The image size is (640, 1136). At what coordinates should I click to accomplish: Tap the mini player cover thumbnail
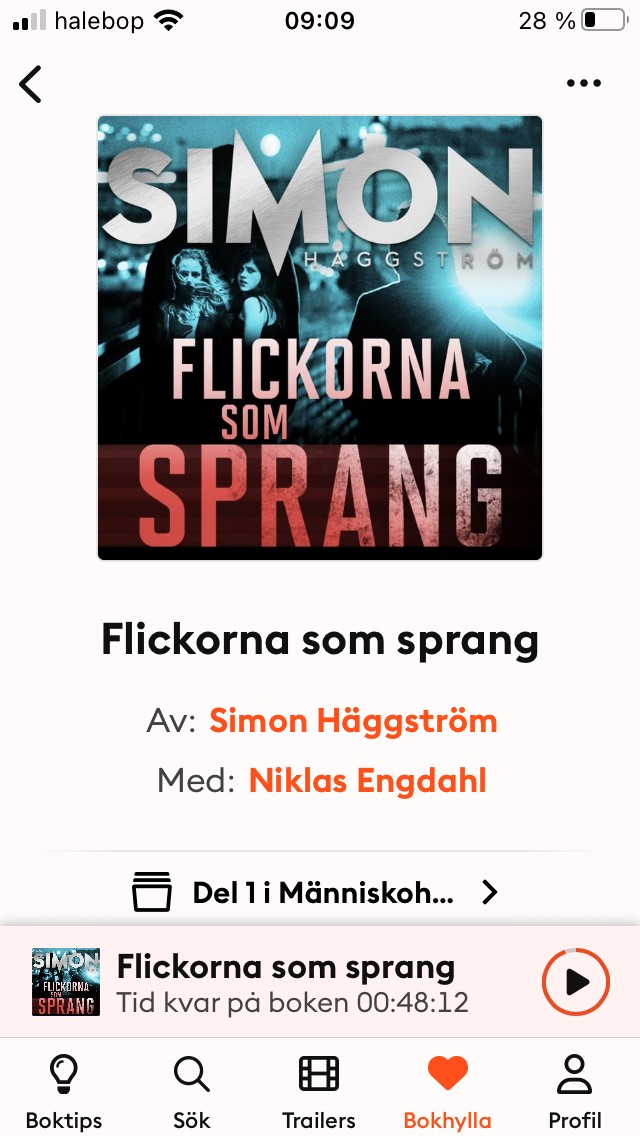click(66, 982)
